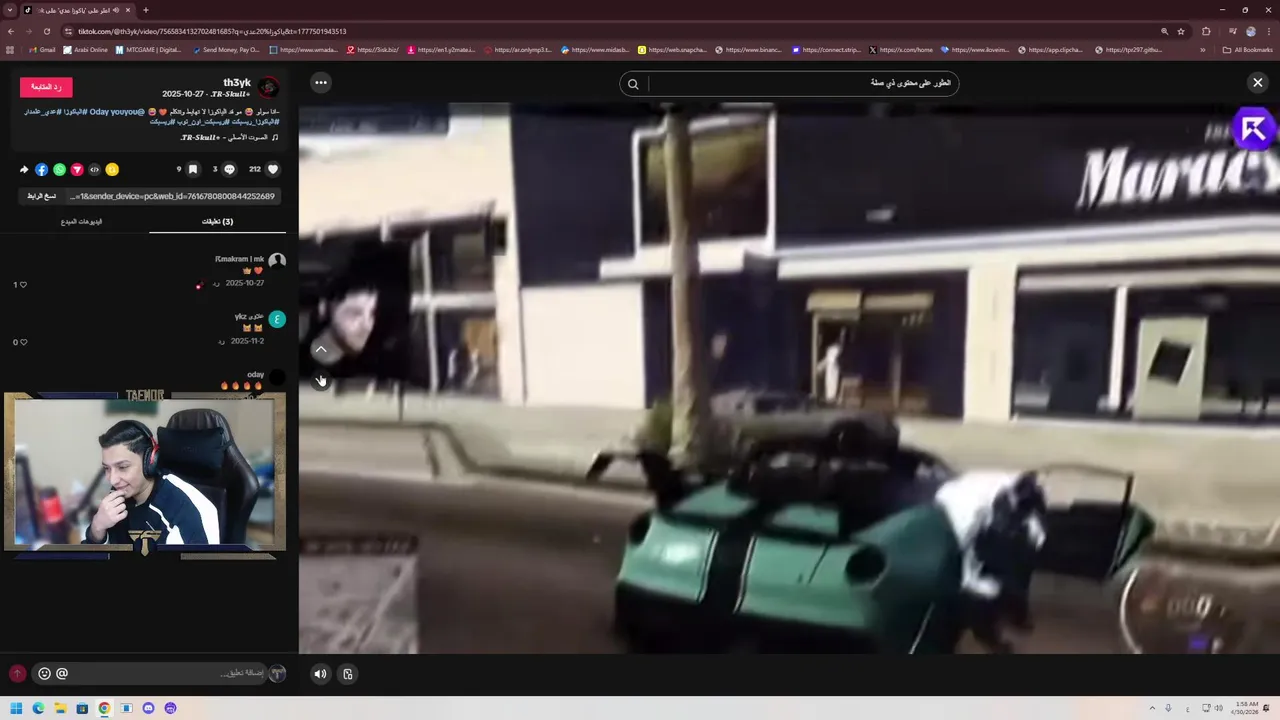
Task: Show hidden system tray icons
Action: (x=1151, y=708)
